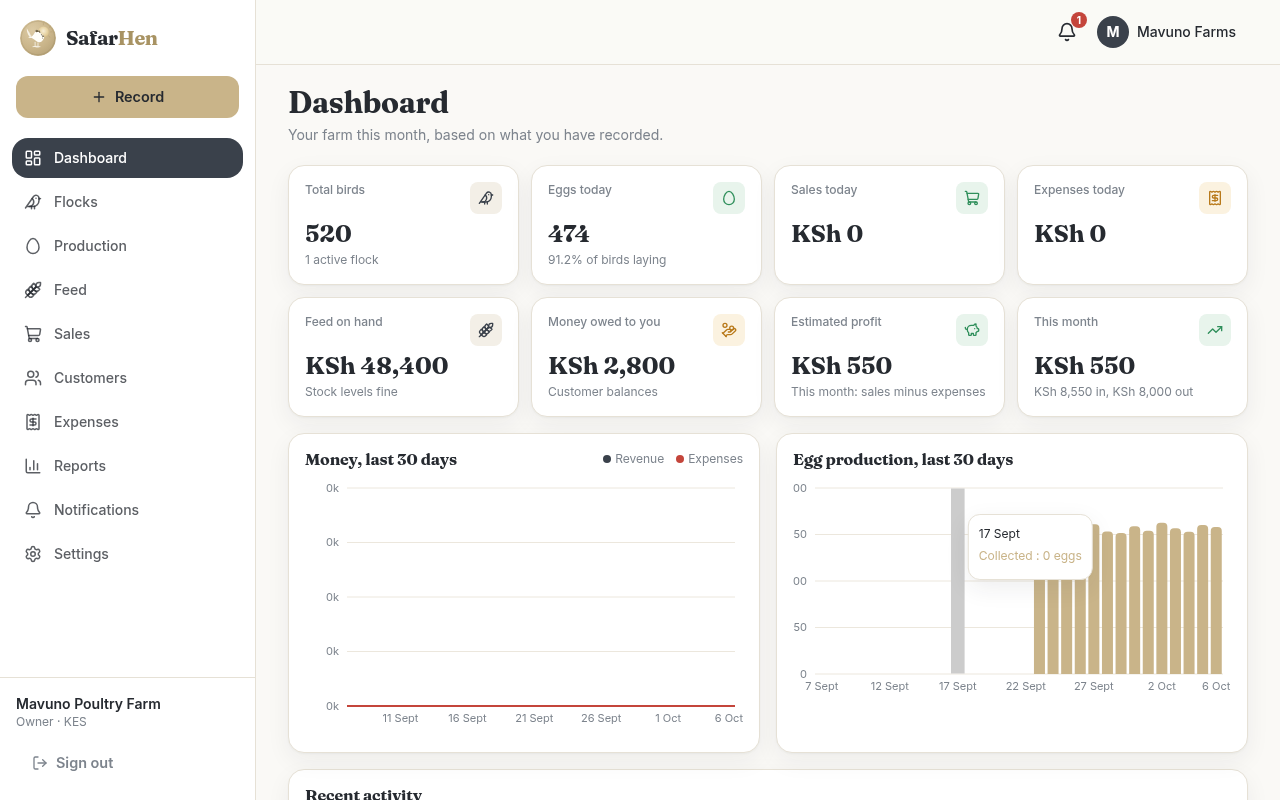Open Customers from the sidebar

127,378
